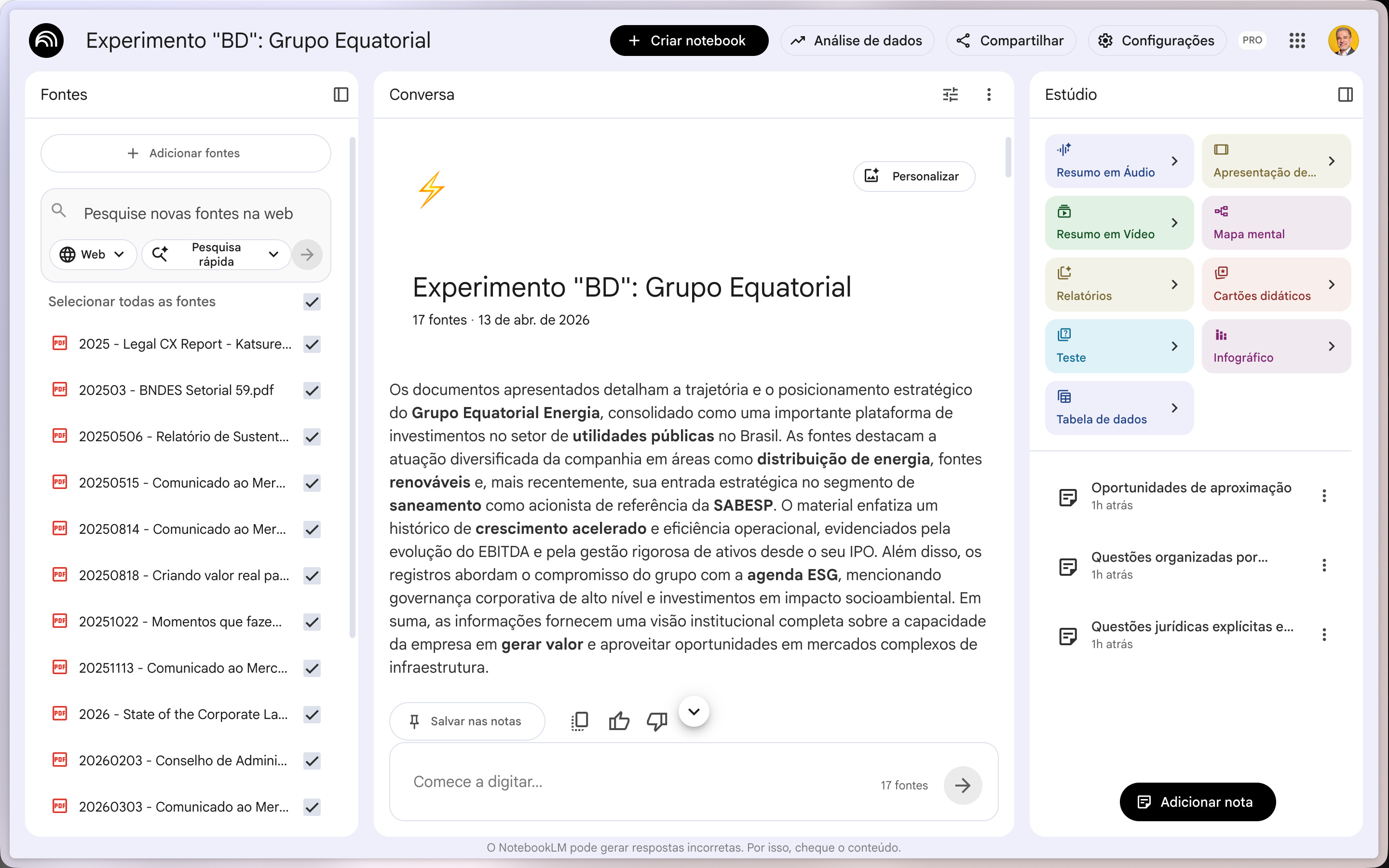1389x868 pixels.
Task: Uncheck 20250515 Comunicado ao Mer source
Action: click(312, 483)
